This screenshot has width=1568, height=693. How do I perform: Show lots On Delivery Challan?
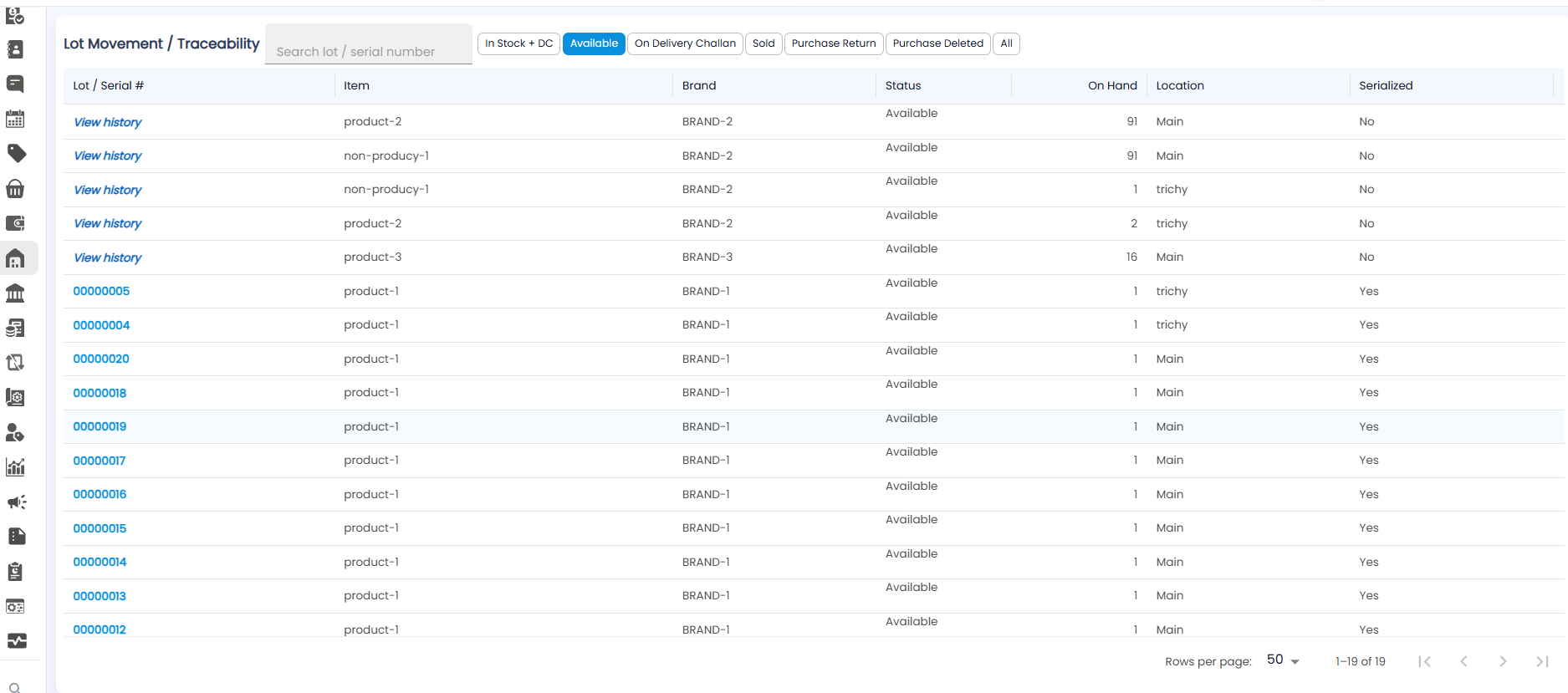685,43
